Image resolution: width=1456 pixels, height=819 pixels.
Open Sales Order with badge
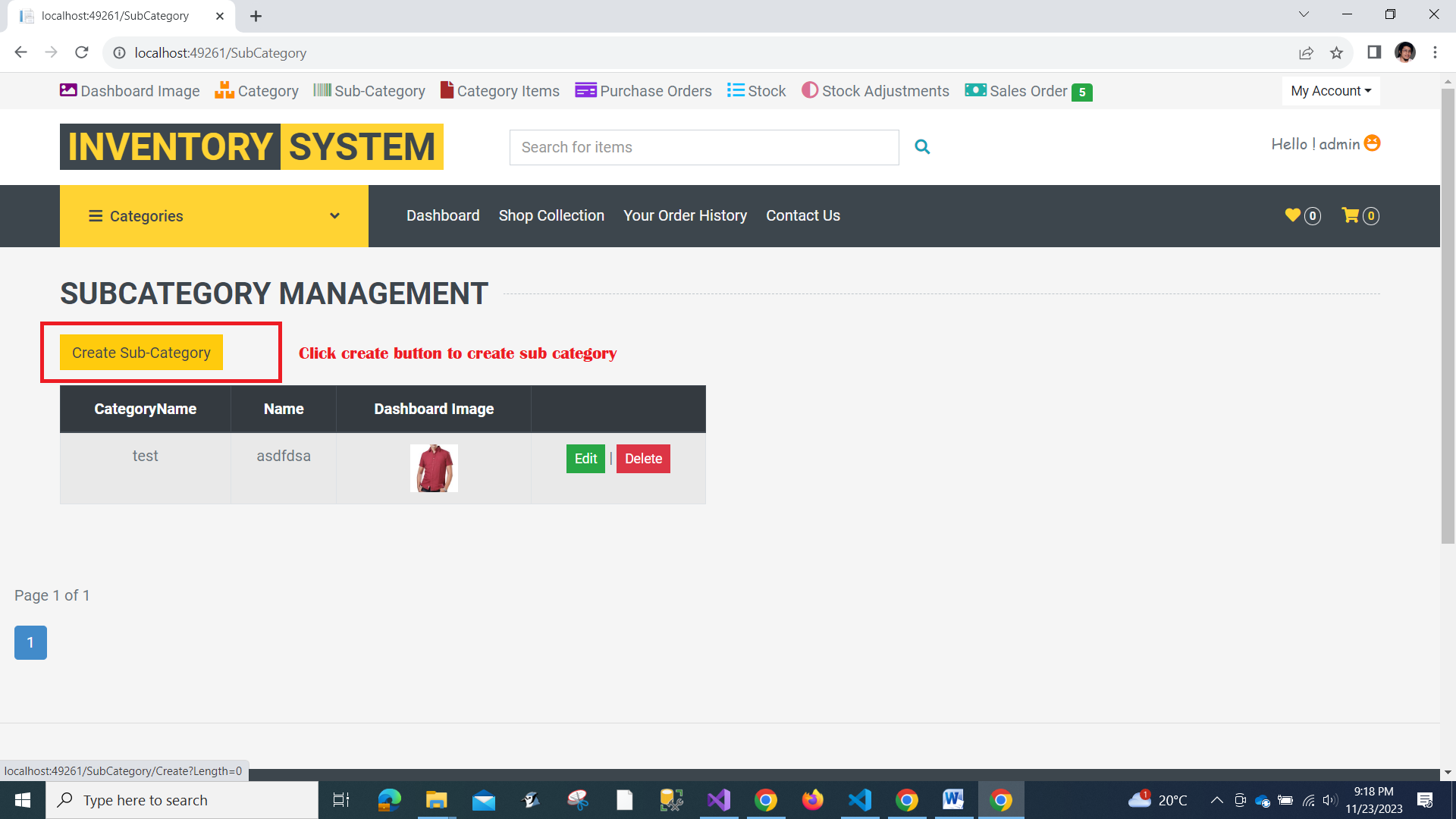tap(1028, 91)
